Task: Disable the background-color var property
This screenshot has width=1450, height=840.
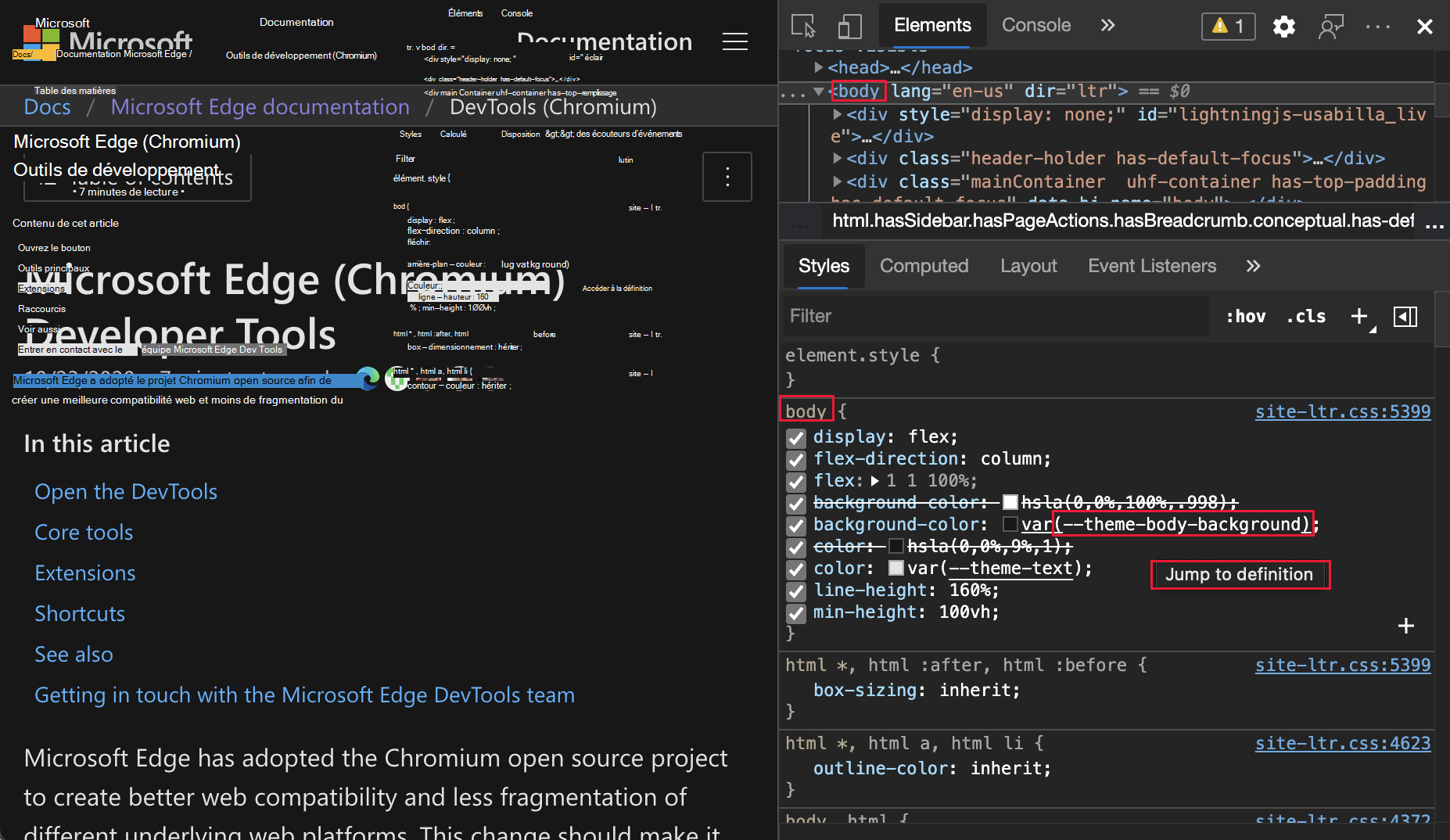Action: [x=795, y=526]
